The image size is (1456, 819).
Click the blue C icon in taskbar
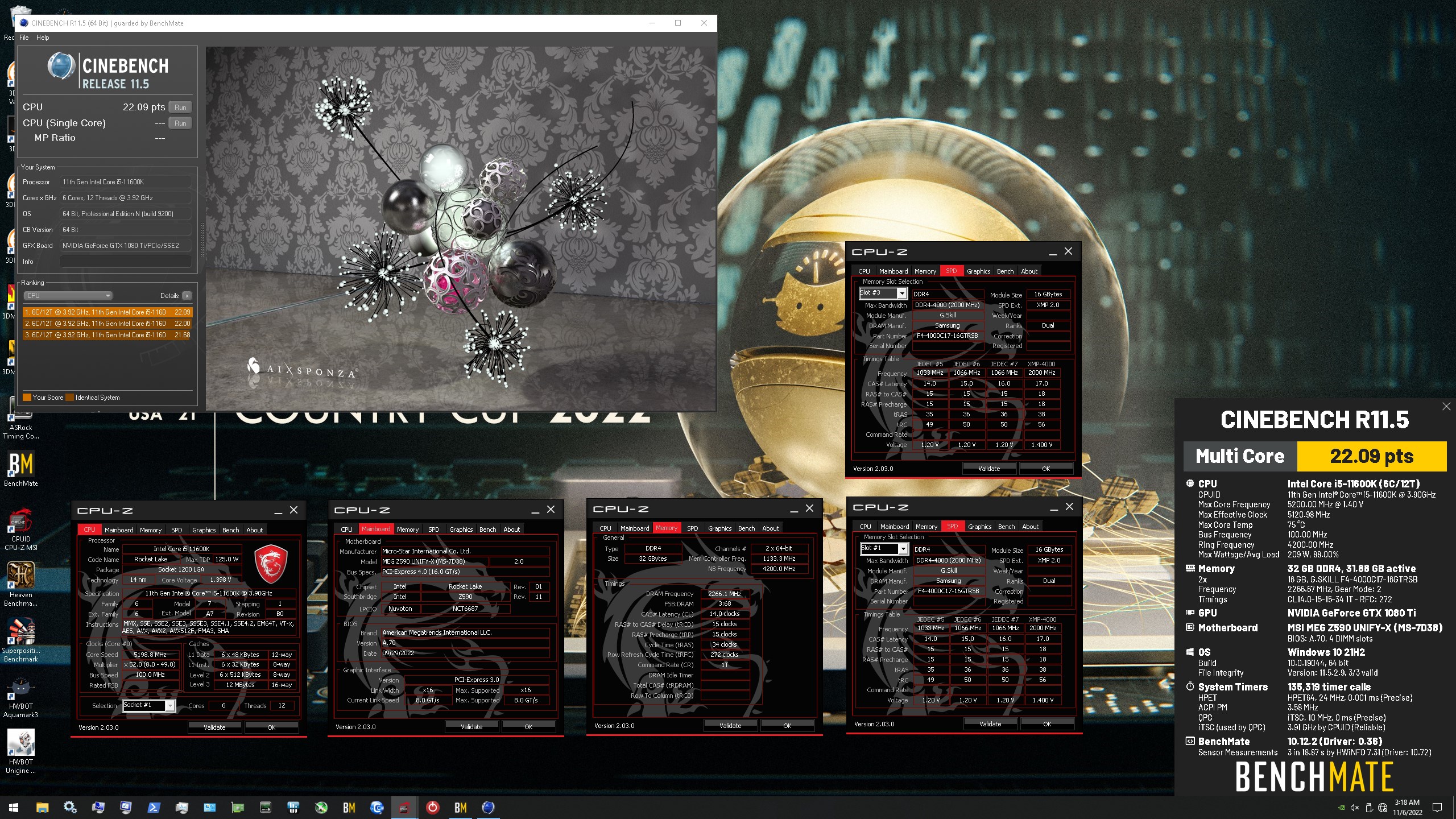point(377,808)
